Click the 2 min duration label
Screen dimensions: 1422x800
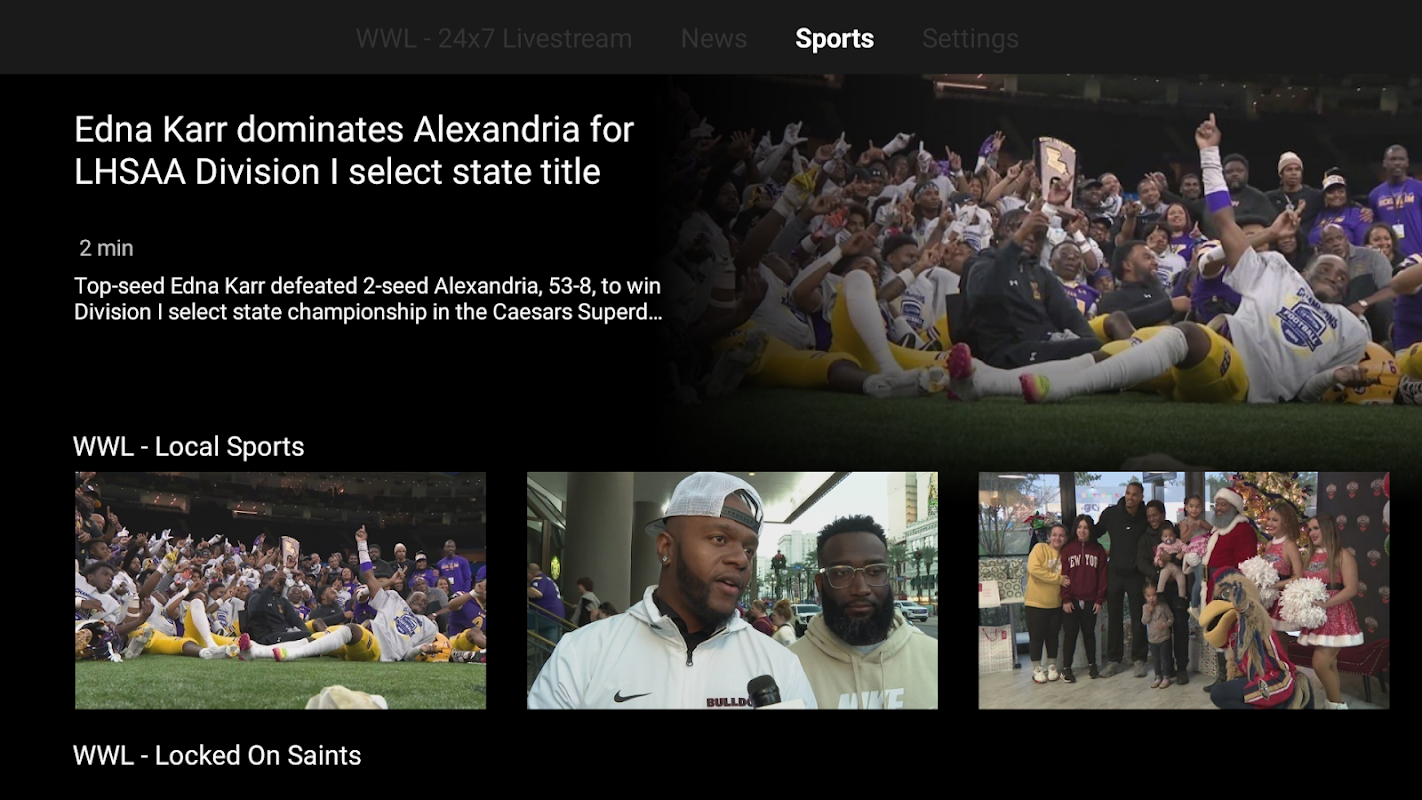click(x=107, y=248)
